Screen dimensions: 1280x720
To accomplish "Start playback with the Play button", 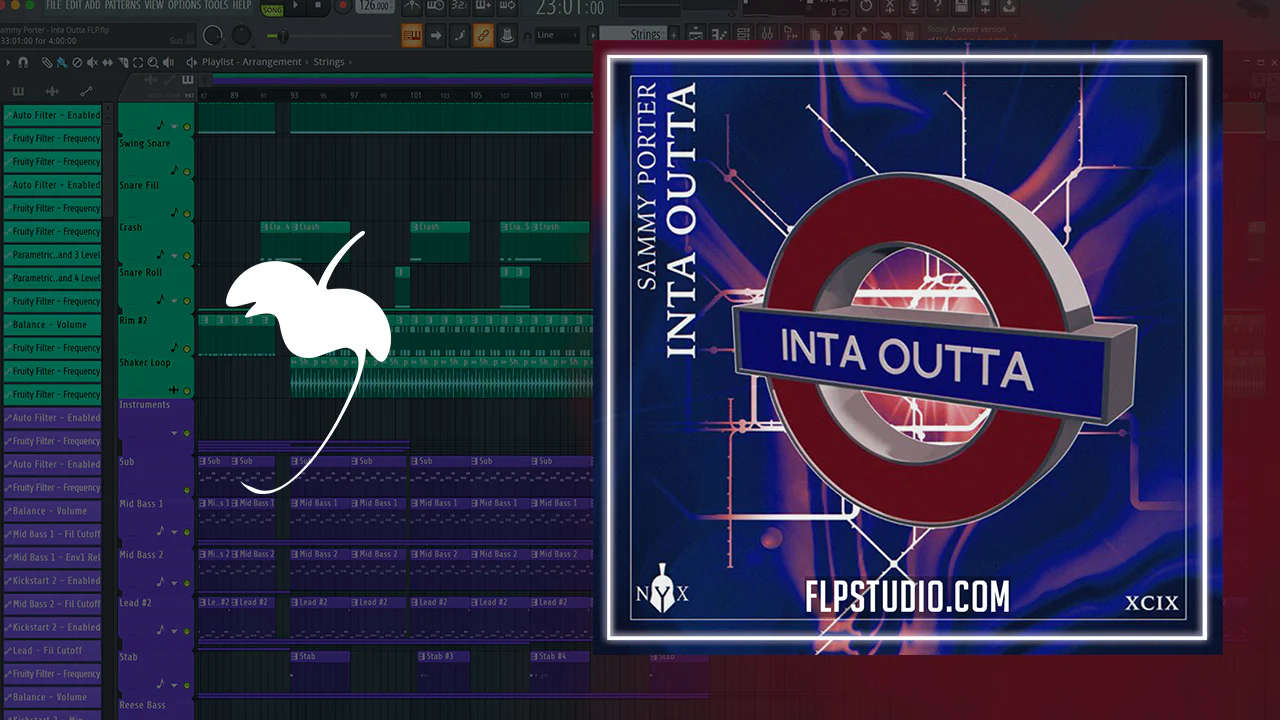I will pos(296,6).
